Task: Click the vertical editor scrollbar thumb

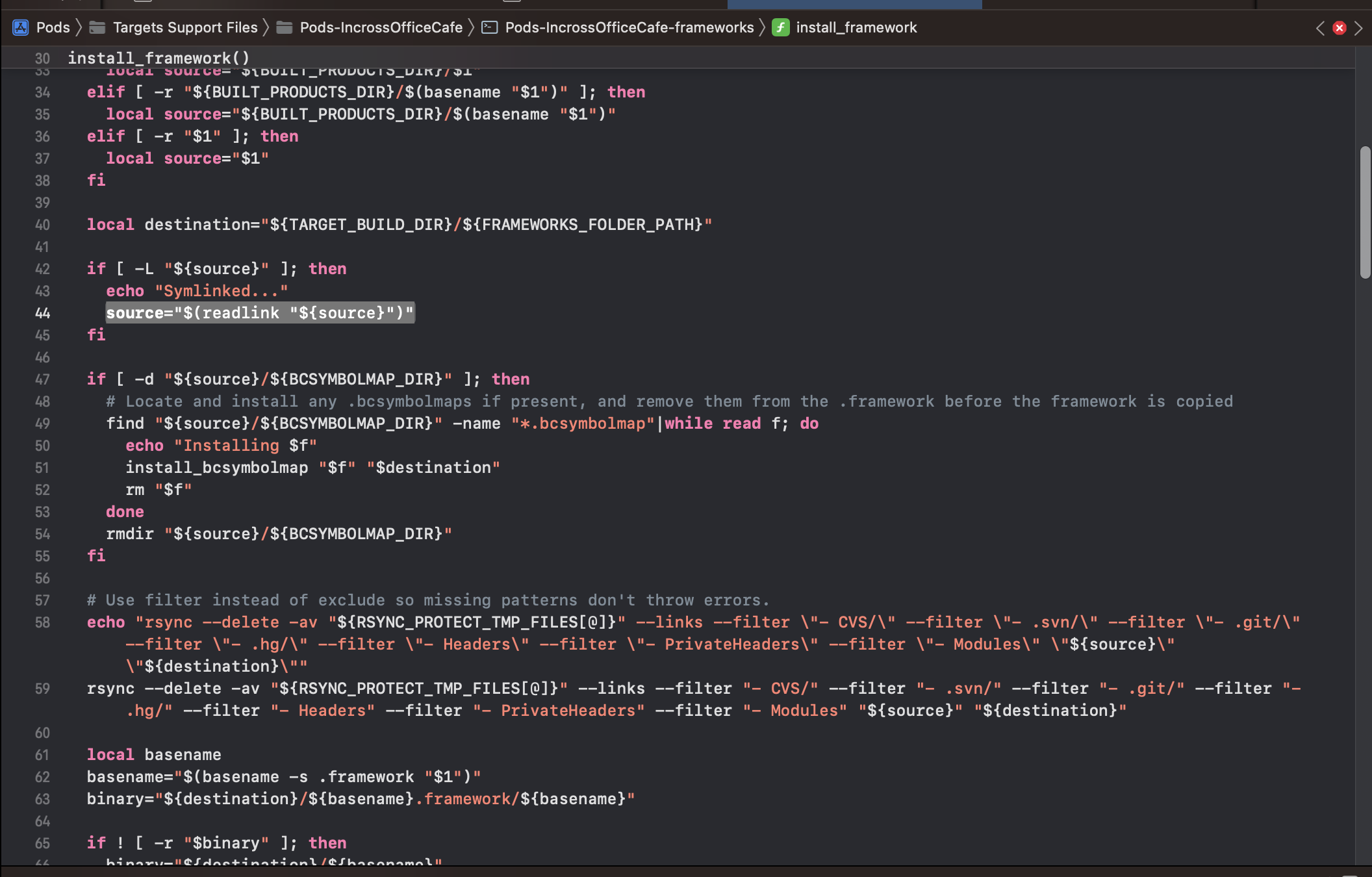Action: click(x=1365, y=212)
